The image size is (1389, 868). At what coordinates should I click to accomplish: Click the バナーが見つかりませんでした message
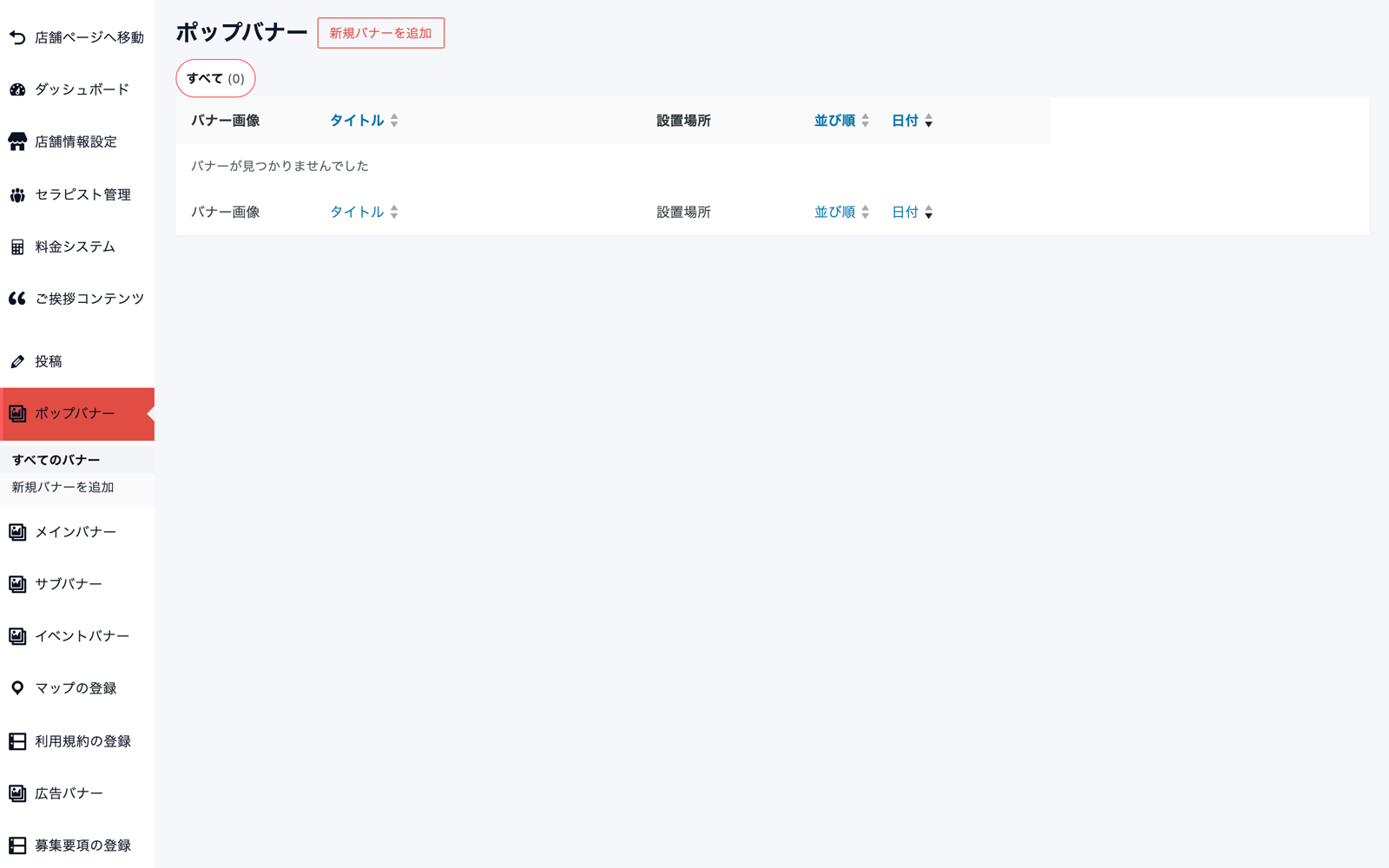point(280,166)
